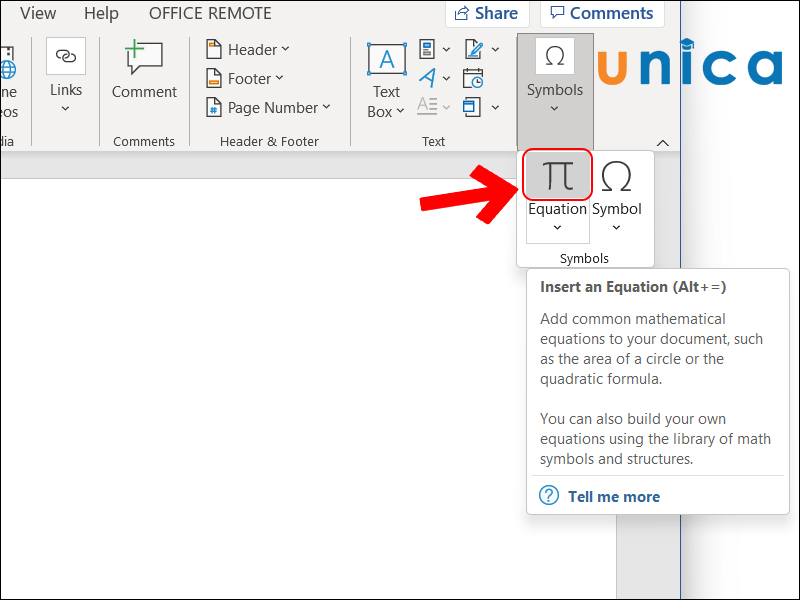Click the Page Number icon
Image resolution: width=800 pixels, height=600 pixels.
point(214,107)
